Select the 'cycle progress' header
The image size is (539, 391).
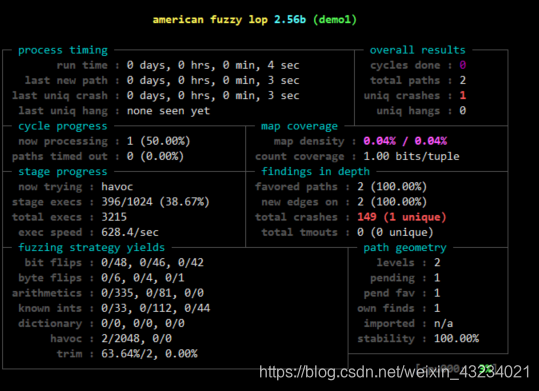(63, 126)
